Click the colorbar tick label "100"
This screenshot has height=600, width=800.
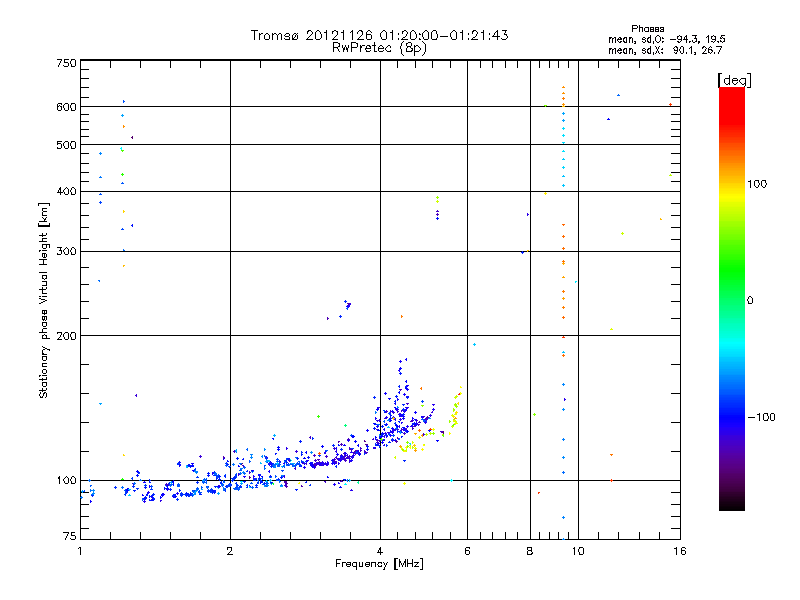(757, 184)
